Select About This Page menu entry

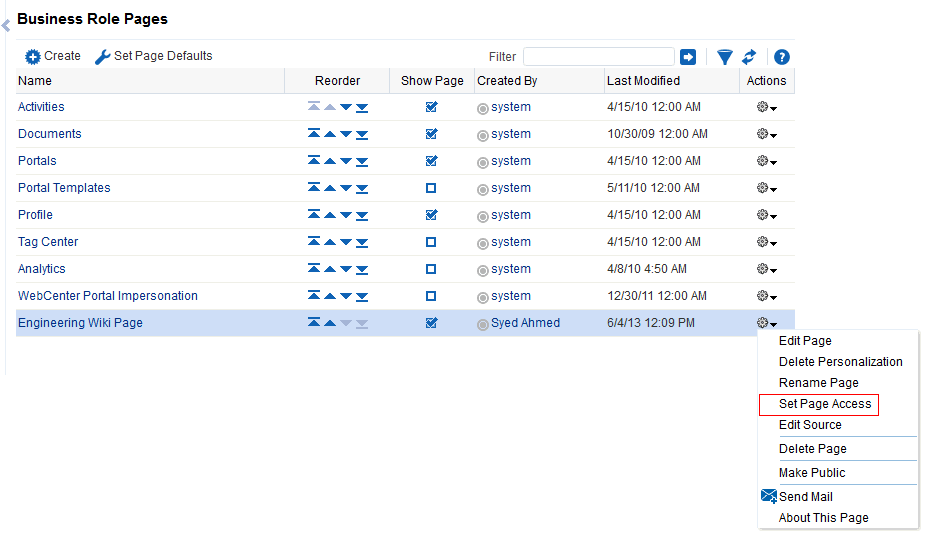click(x=823, y=518)
